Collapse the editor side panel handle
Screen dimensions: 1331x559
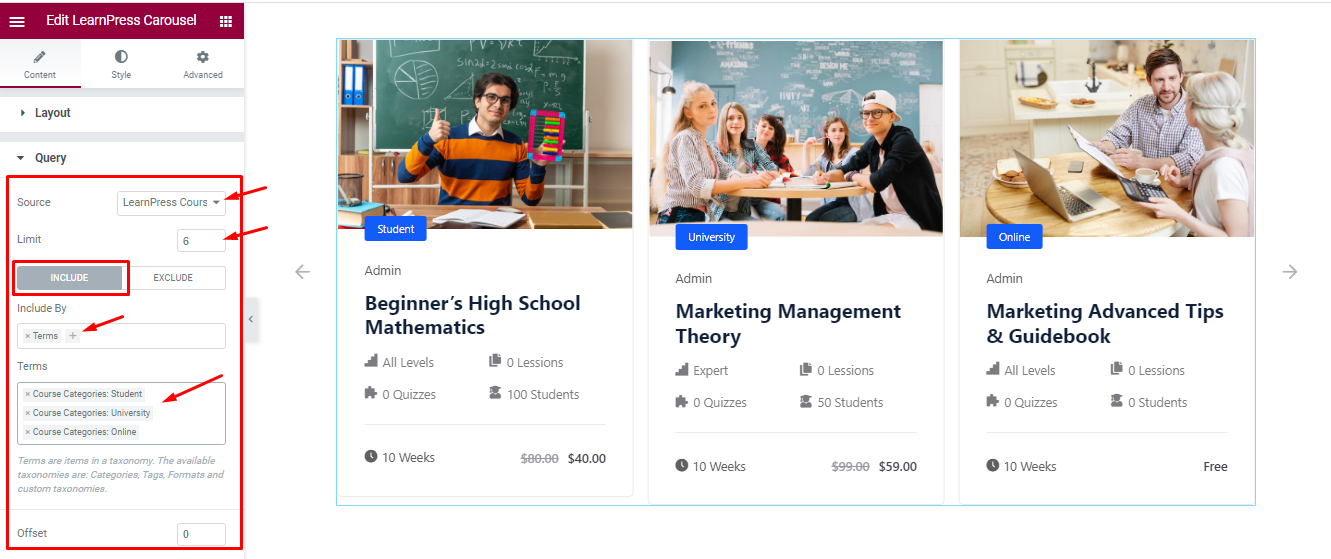[x=251, y=319]
